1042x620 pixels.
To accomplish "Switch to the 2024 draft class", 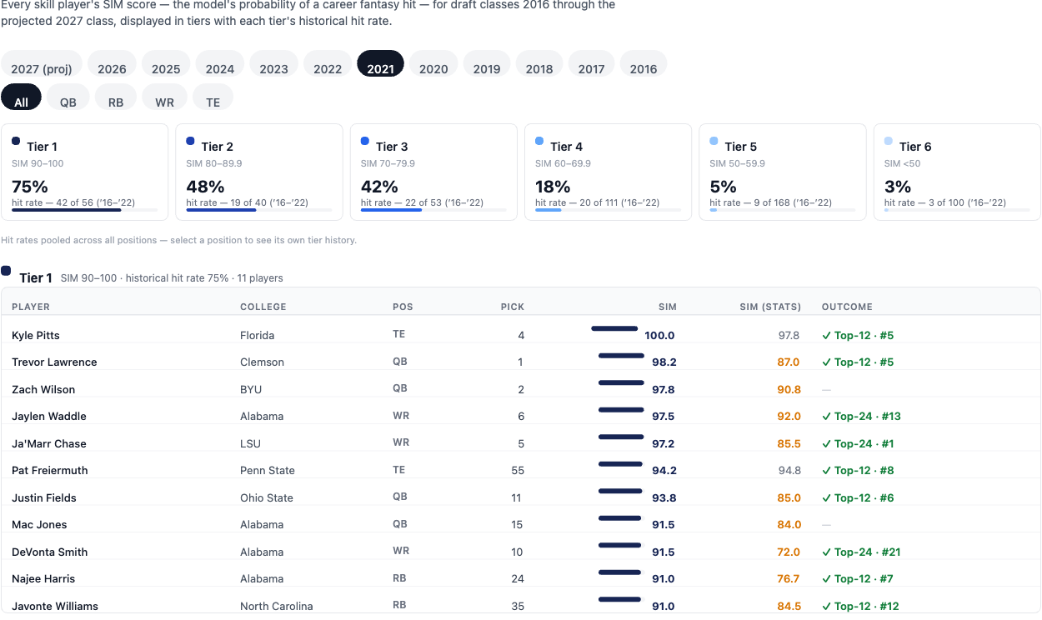I will point(219,65).
